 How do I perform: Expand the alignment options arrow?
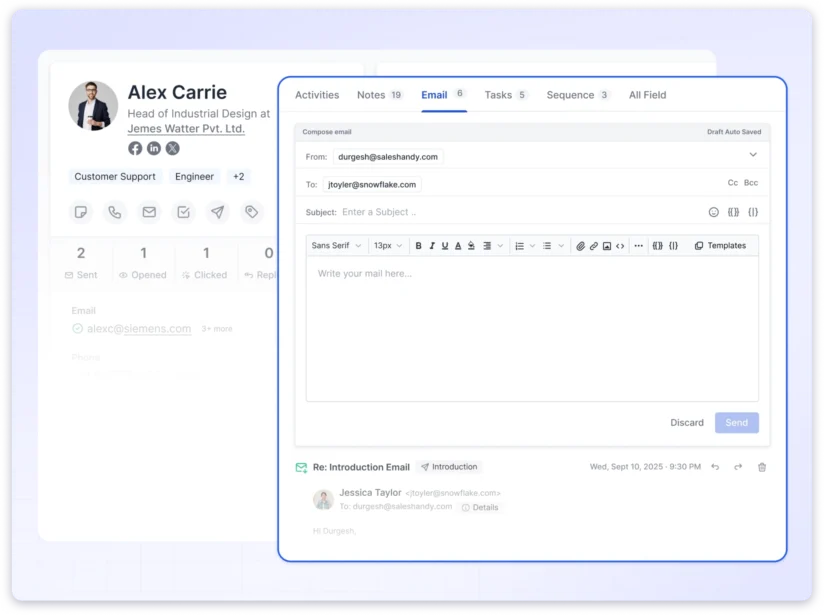tap(500, 245)
